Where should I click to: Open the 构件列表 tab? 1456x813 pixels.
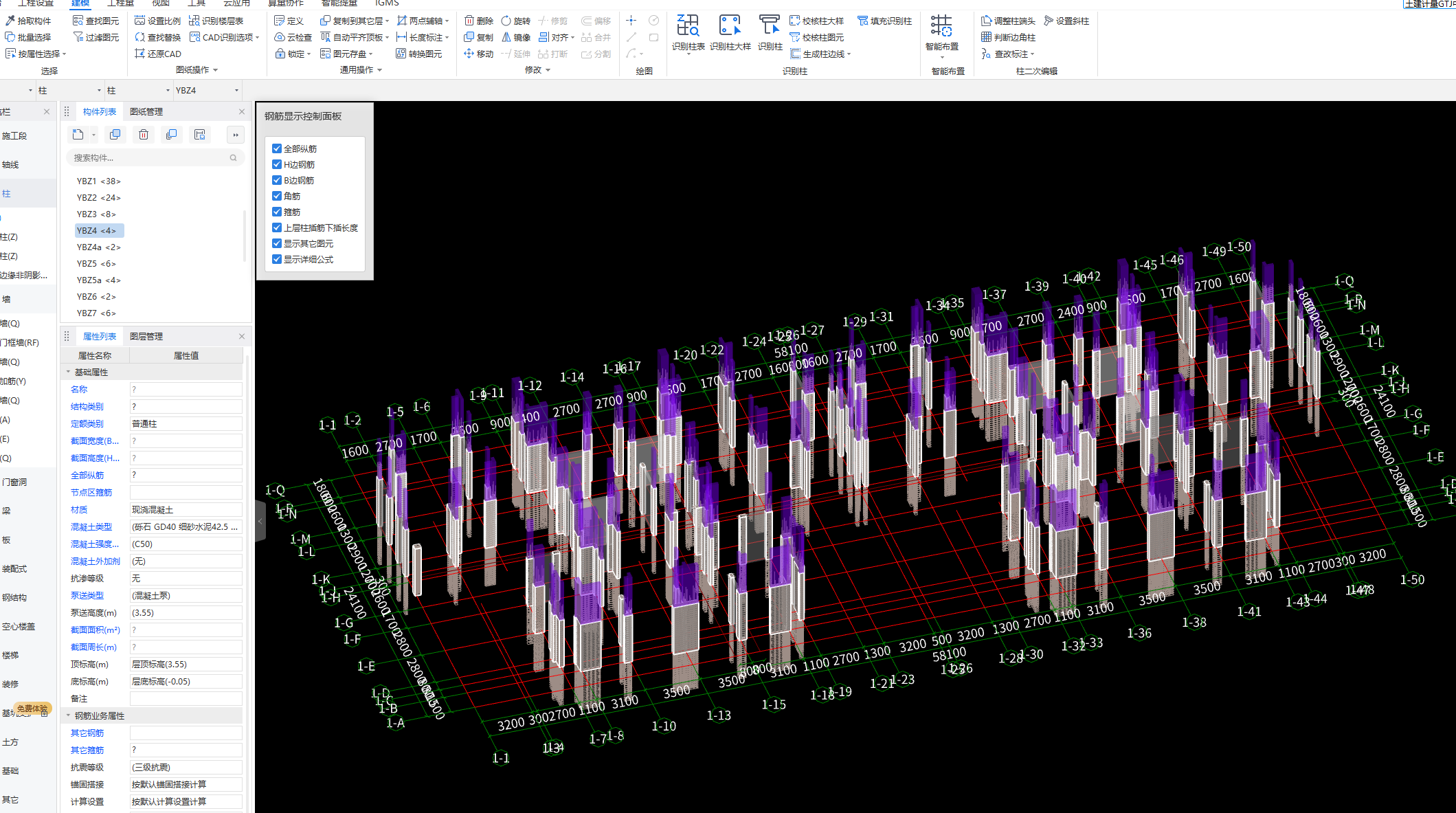click(100, 111)
